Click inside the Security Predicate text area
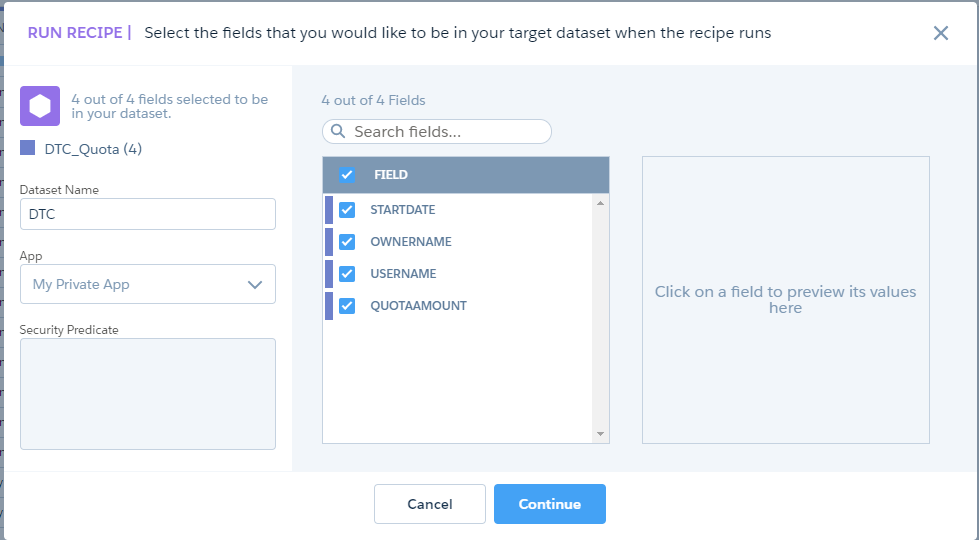The image size is (979, 540). pos(148,394)
